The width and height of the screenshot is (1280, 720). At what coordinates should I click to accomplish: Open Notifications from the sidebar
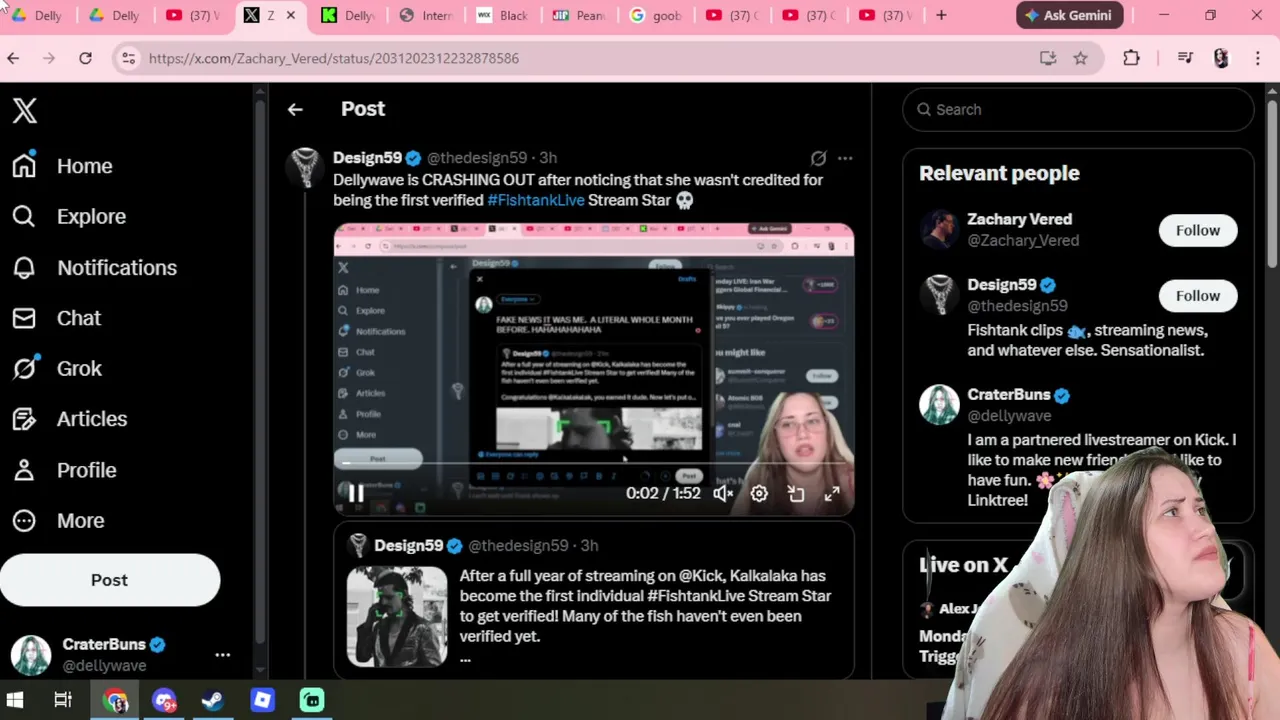pyautogui.click(x=94, y=268)
